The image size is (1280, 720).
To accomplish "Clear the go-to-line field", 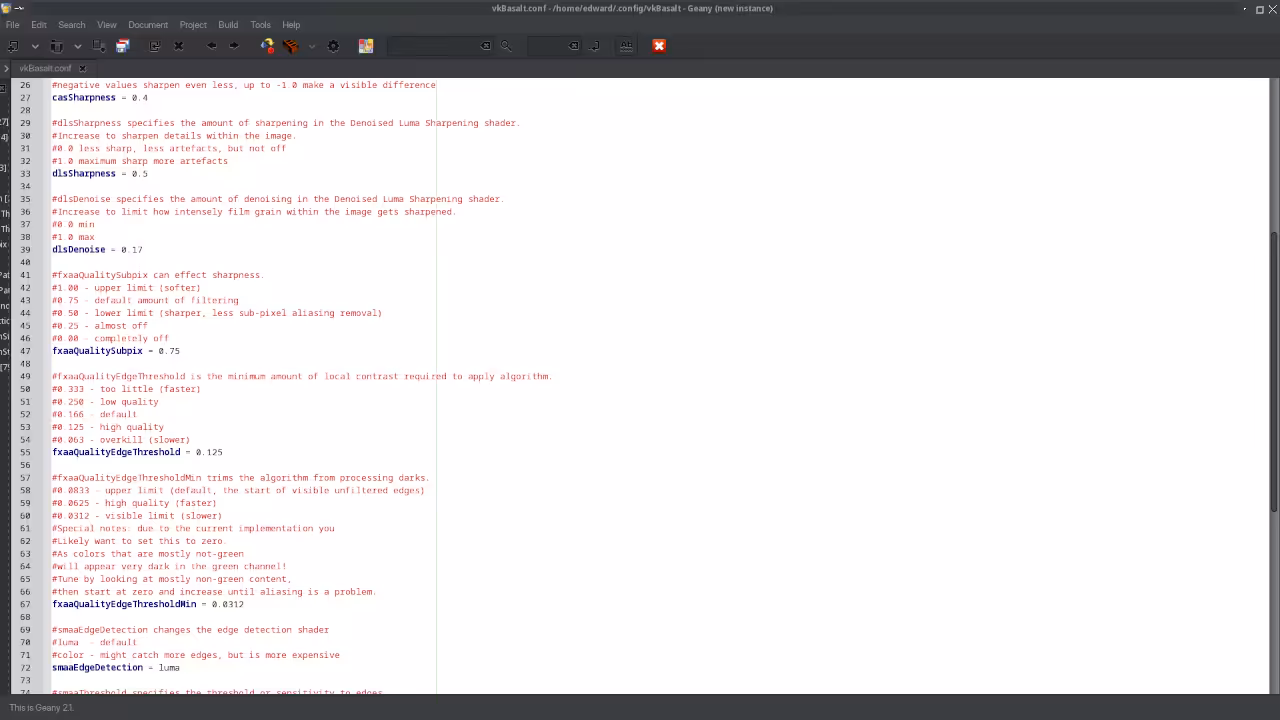I will 574,46.
